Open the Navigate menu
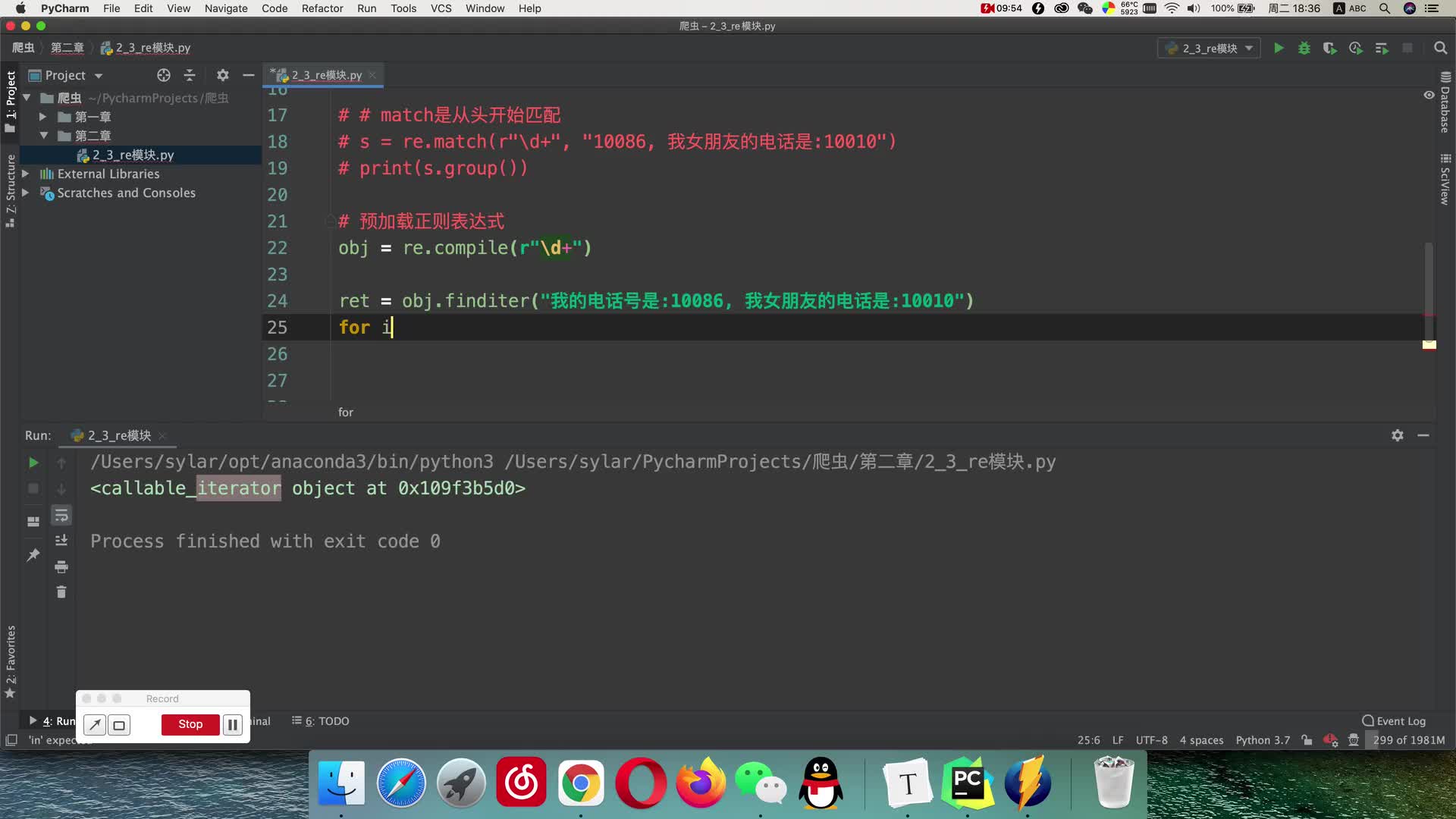This screenshot has width=1456, height=819. click(x=226, y=8)
